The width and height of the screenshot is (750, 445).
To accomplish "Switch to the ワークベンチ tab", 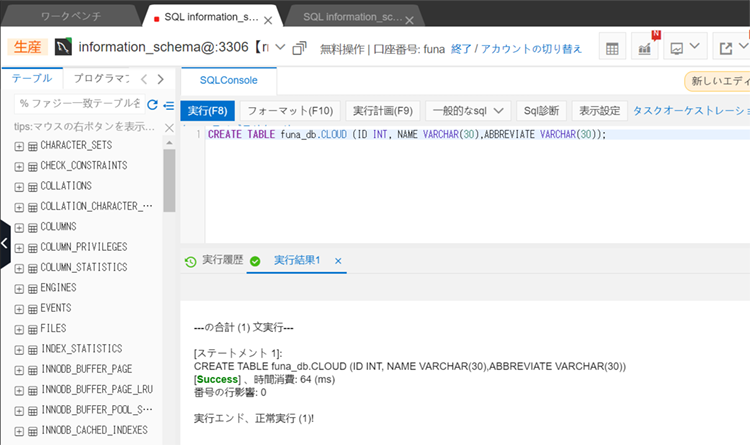I will tap(71, 17).
